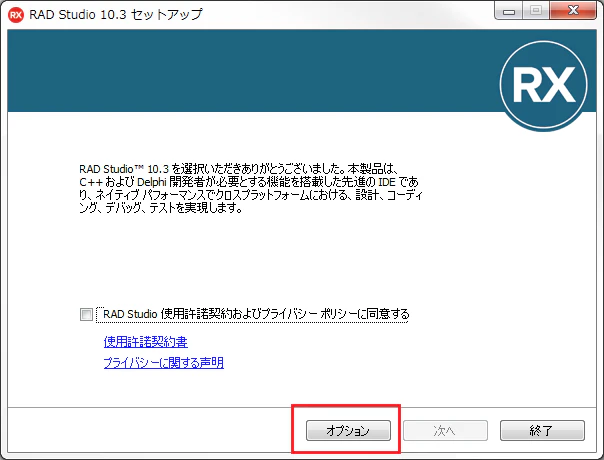This screenshot has width=604, height=460.
Task: Check the RAD Studio license agreement checkbox
Action: point(86,314)
